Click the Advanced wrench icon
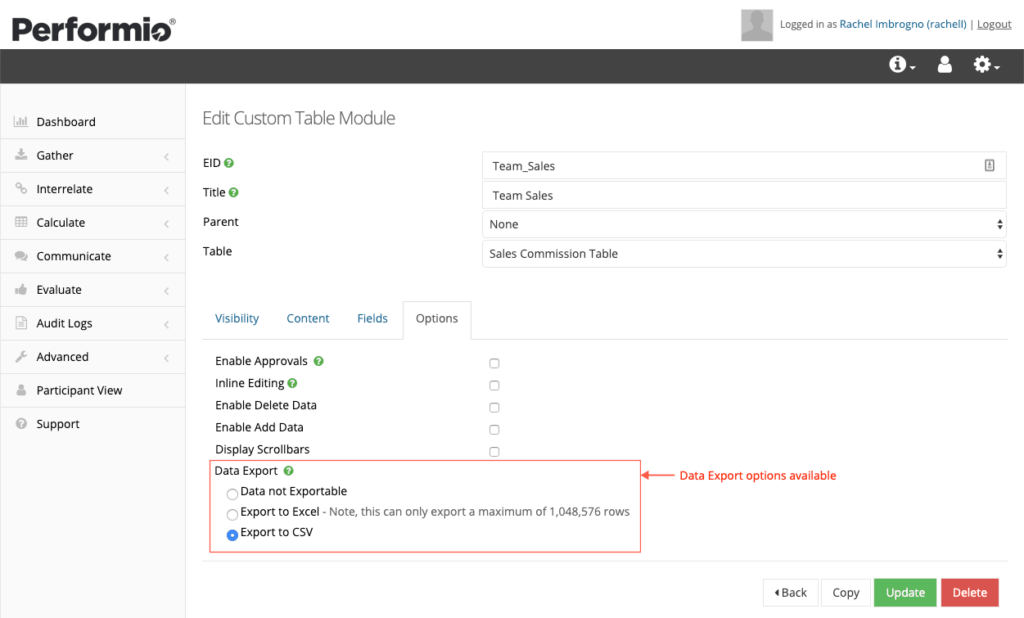This screenshot has height=618, width=1024. tap(21, 356)
